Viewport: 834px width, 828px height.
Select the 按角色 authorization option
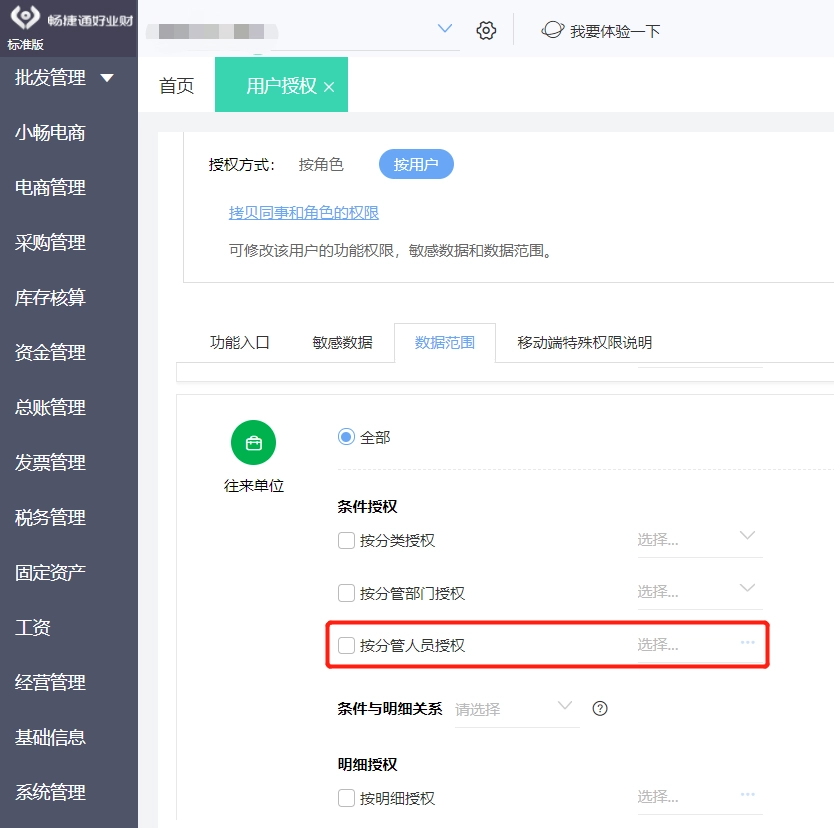coord(321,164)
